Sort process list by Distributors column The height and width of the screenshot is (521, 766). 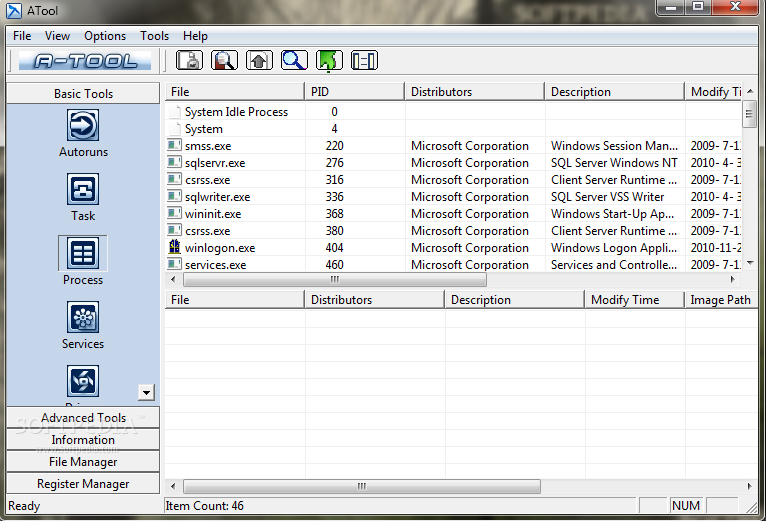pyautogui.click(x=474, y=92)
